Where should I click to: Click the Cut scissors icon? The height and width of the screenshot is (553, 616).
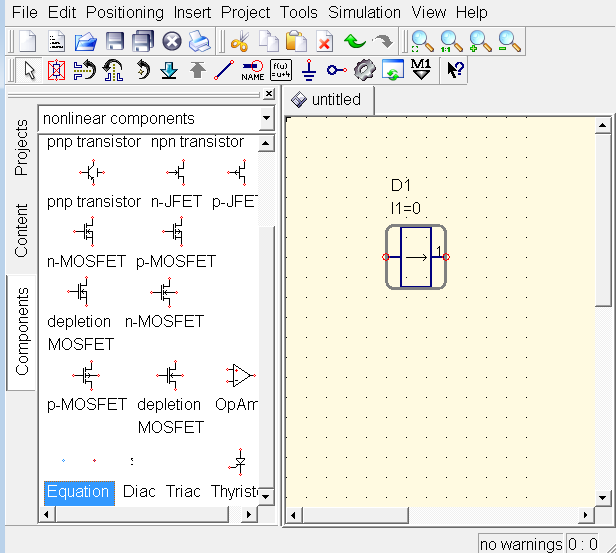240,42
